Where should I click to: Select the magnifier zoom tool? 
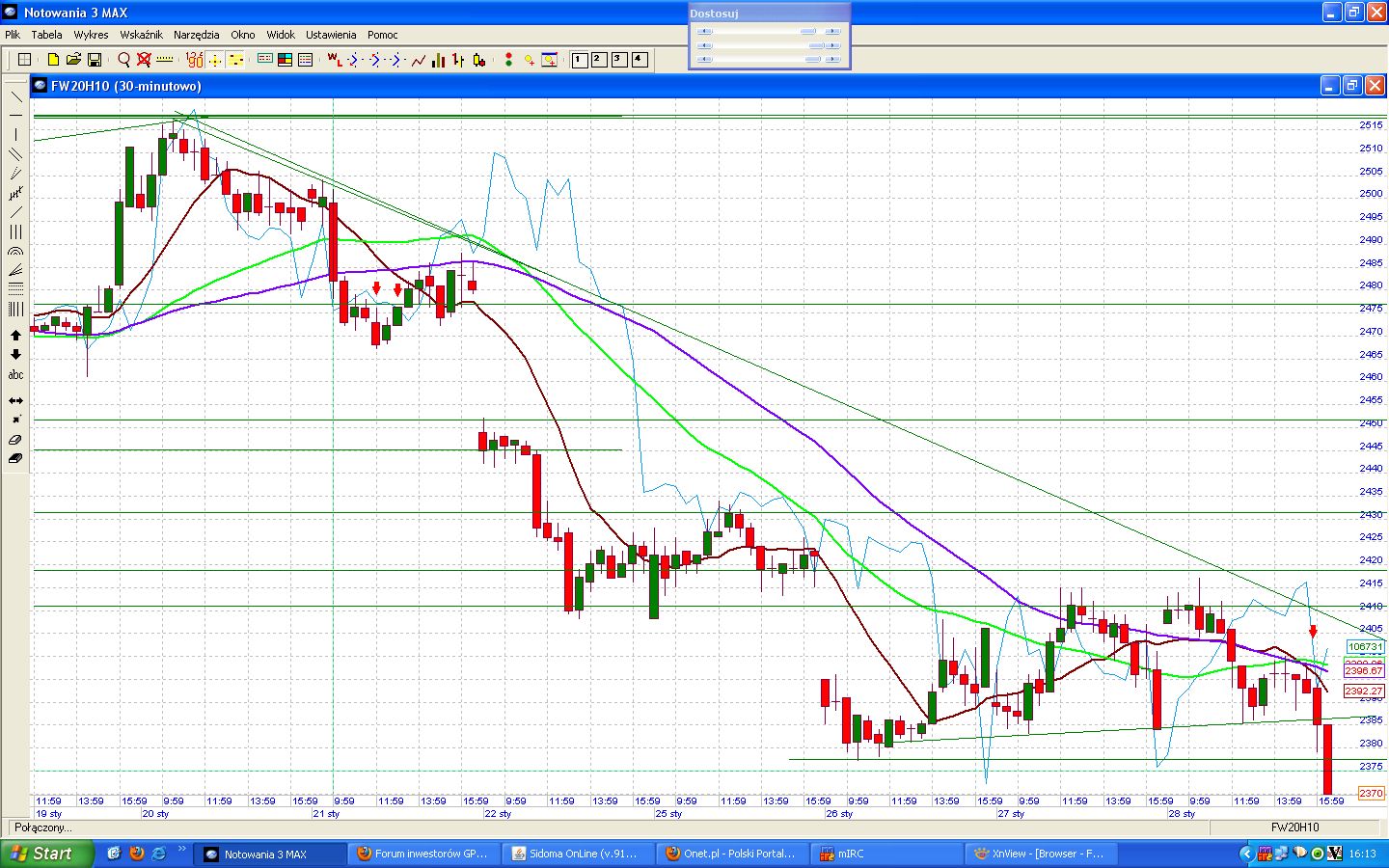tap(123, 60)
